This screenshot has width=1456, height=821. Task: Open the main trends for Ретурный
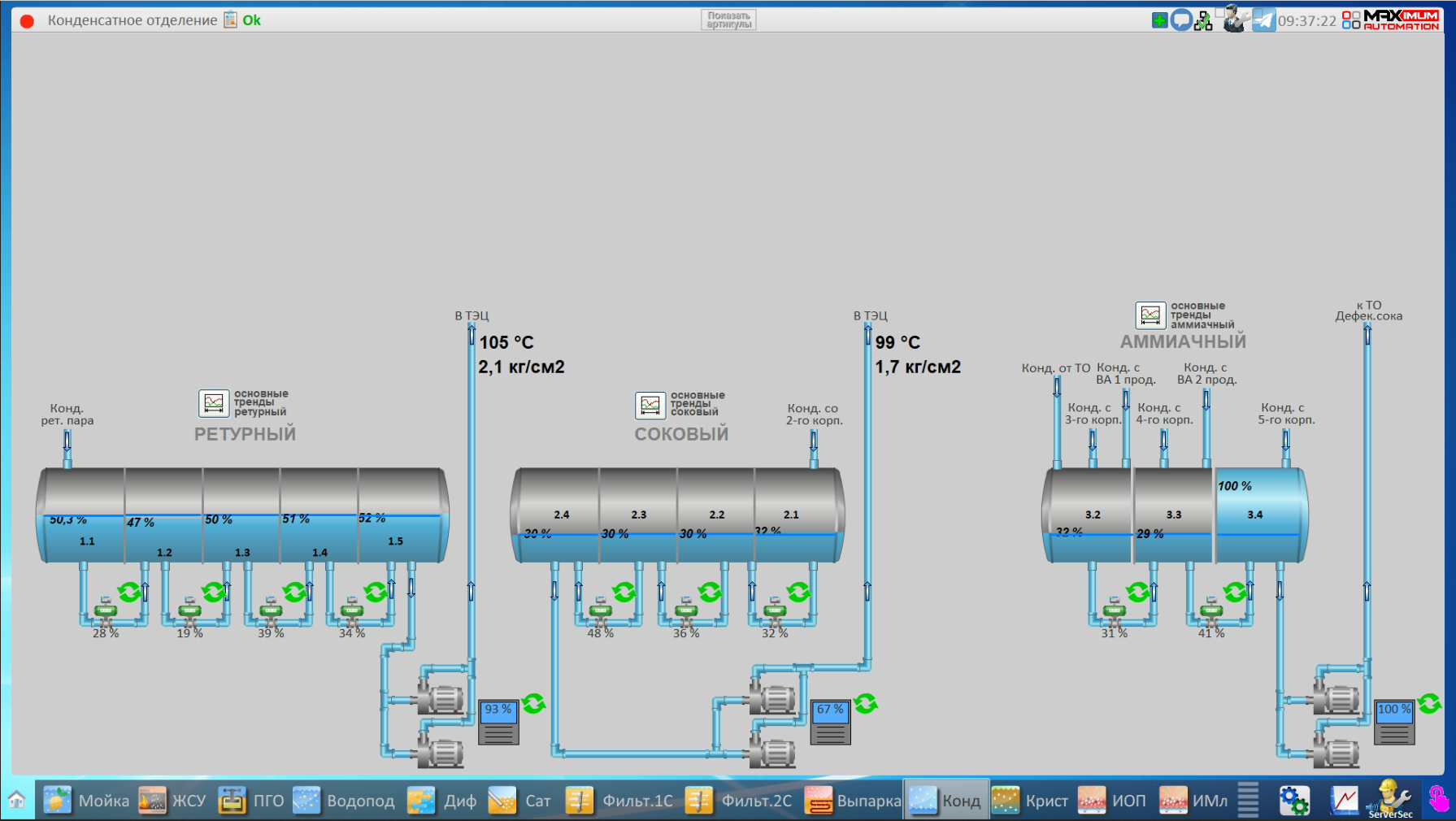click(214, 403)
